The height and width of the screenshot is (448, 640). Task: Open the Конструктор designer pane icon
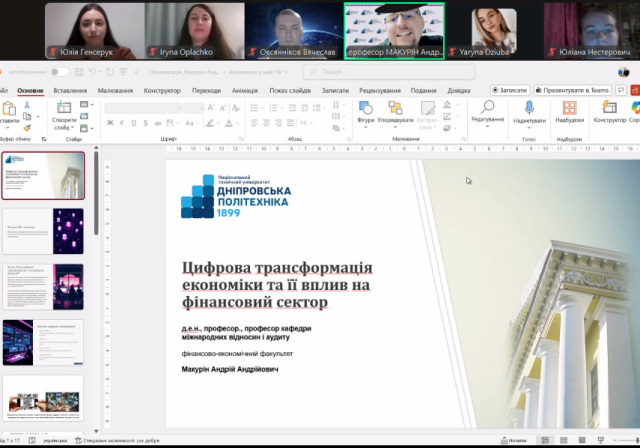click(609, 107)
